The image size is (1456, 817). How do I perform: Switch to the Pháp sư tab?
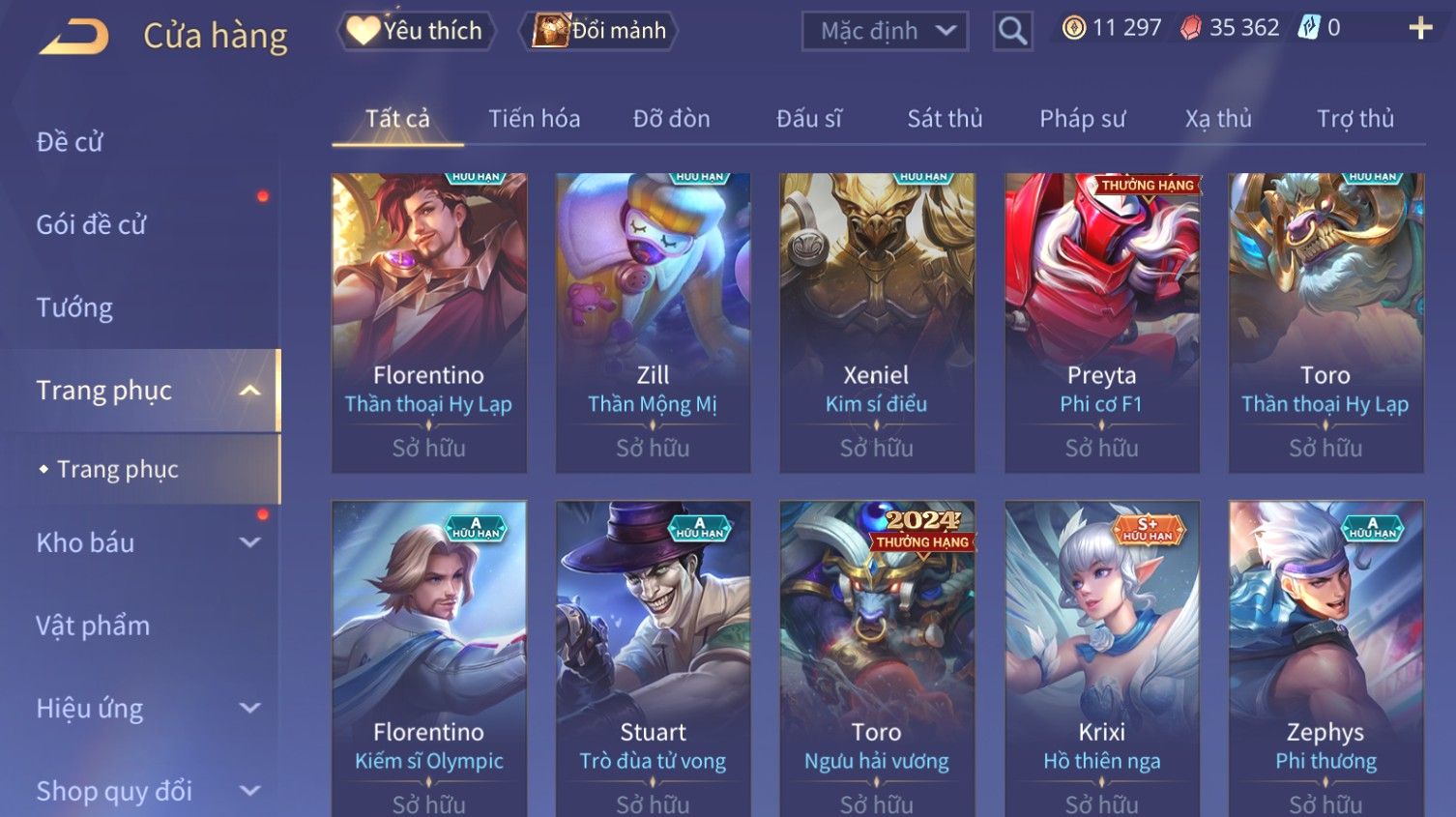(1082, 119)
